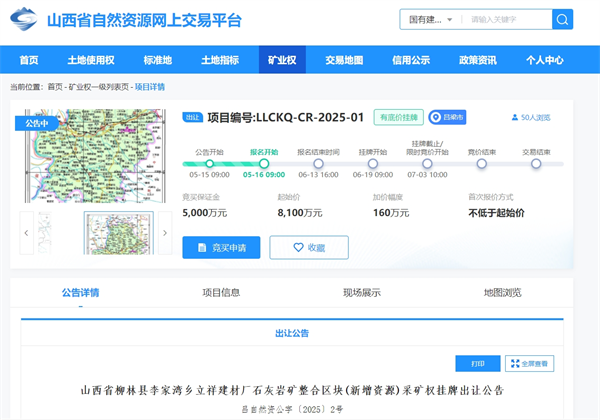This screenshot has width=600, height=420.
Task: Select the highlighted map thumbnail
Action: point(115,233)
